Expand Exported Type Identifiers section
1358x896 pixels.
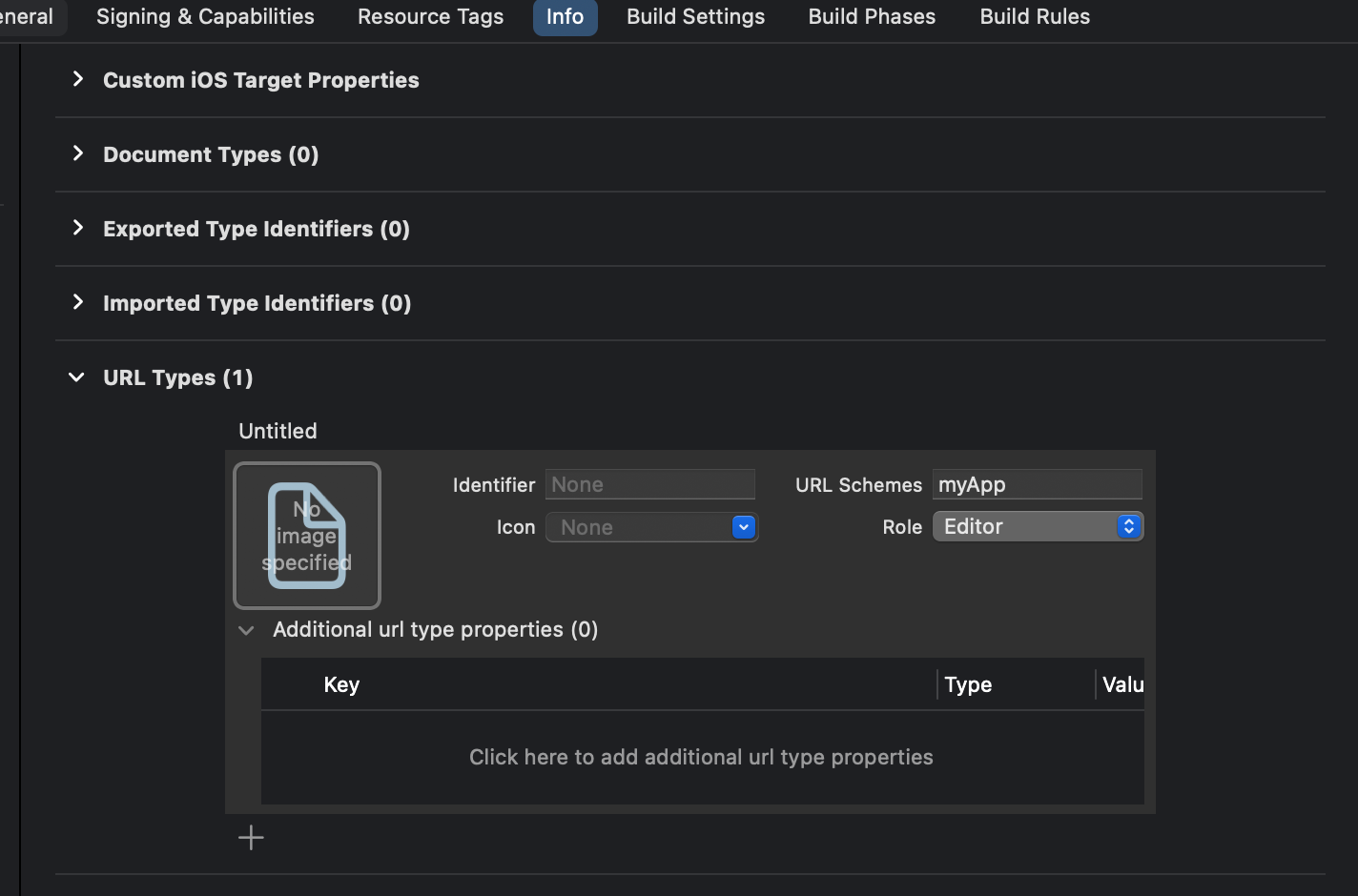pos(78,229)
